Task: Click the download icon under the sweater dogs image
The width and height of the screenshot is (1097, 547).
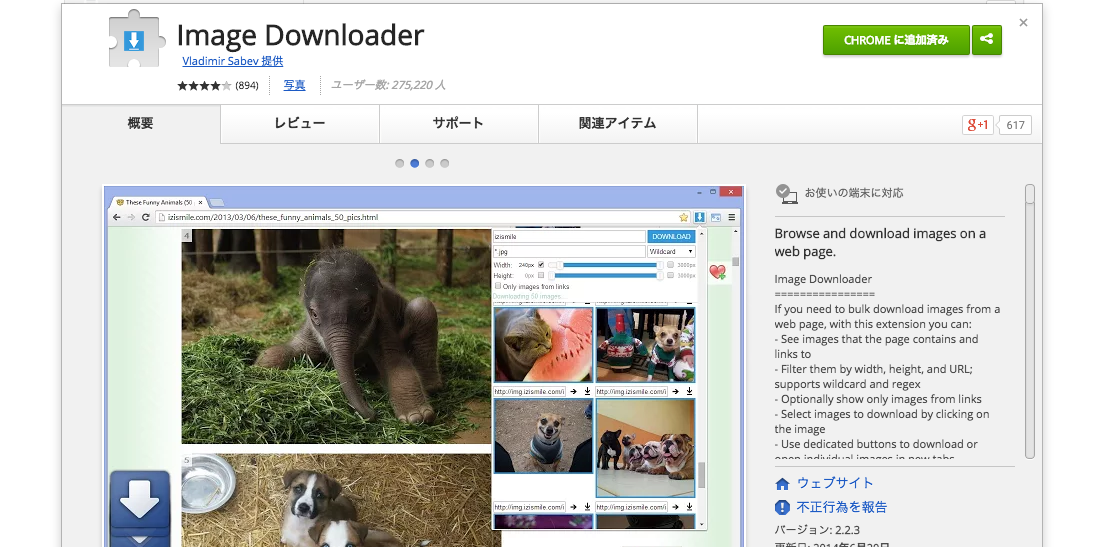Action: 689,392
